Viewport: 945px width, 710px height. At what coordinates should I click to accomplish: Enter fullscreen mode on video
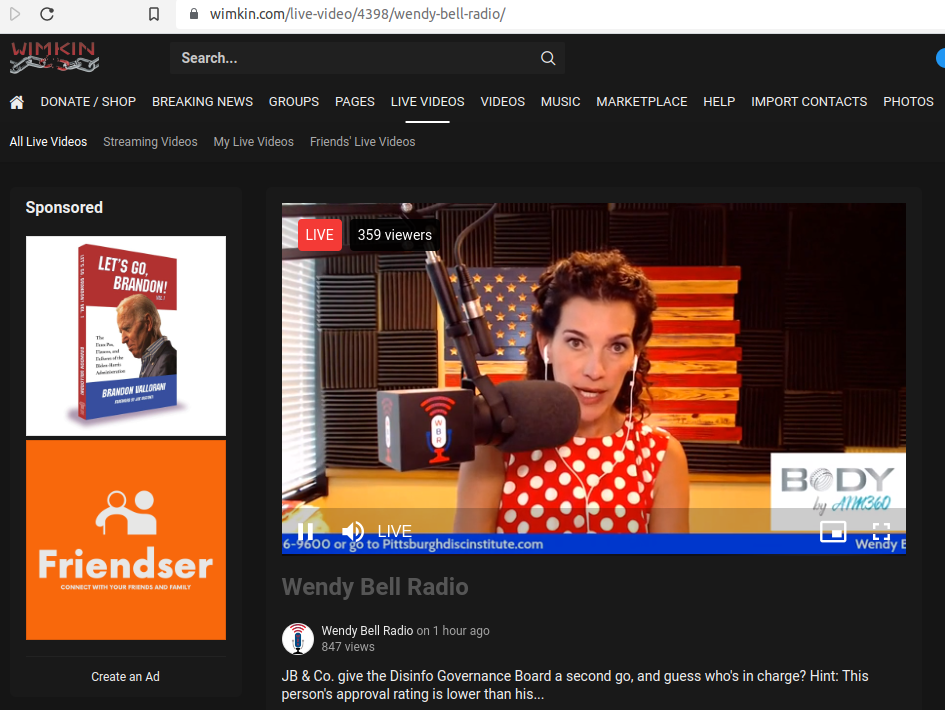[881, 532]
